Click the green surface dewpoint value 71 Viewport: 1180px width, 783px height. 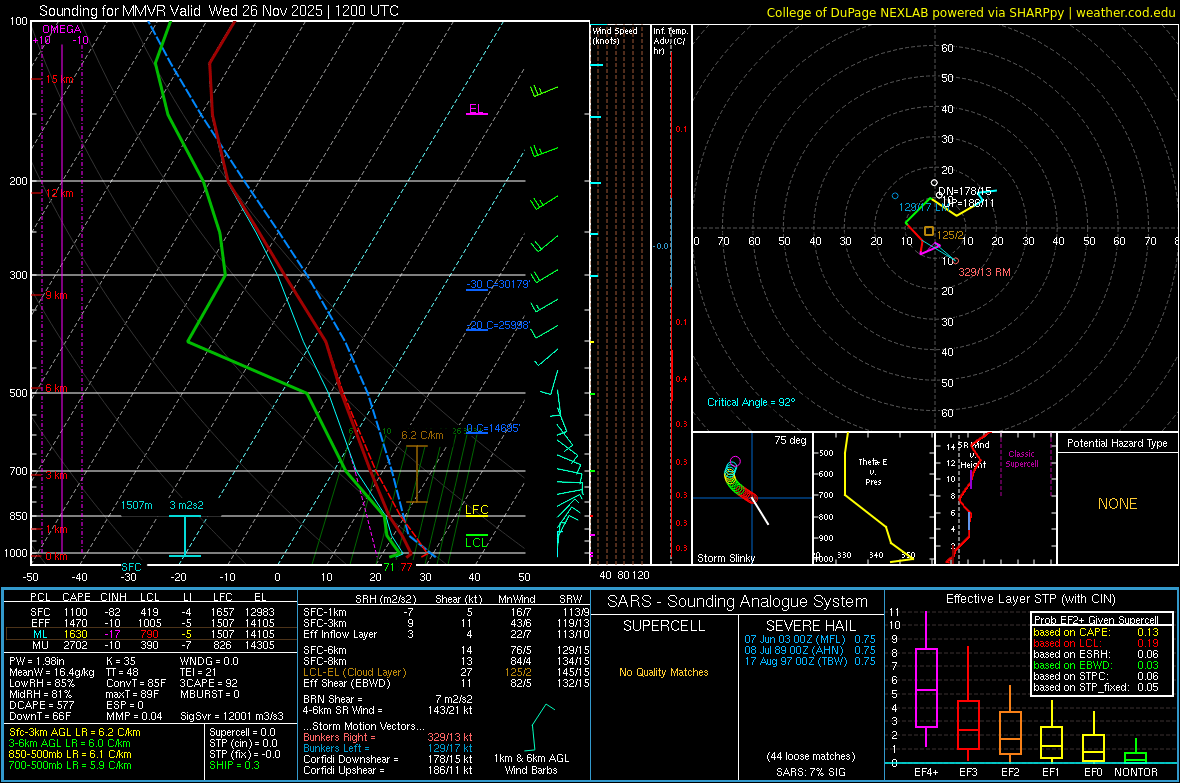point(389,567)
